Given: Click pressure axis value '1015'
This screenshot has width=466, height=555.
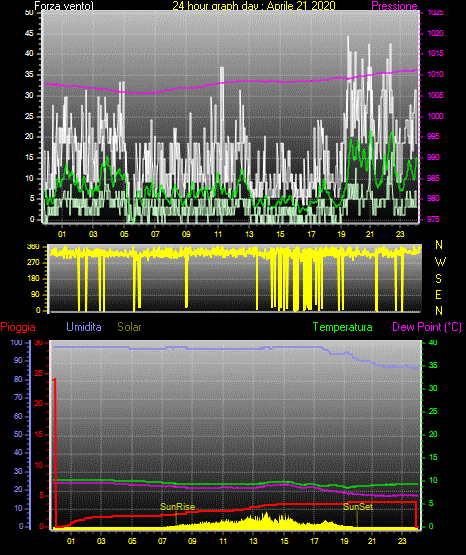Looking at the screenshot, I should [436, 53].
